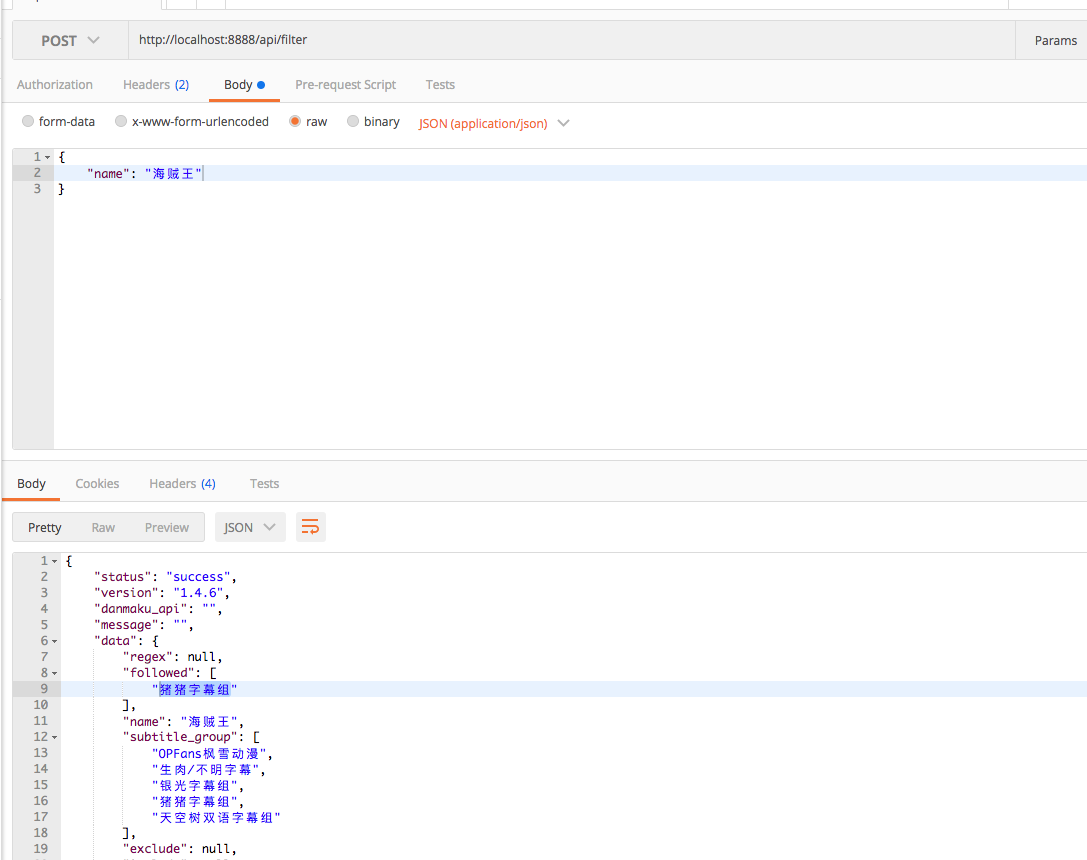Open the response Tests tab
This screenshot has width=1087, height=860.
264,484
